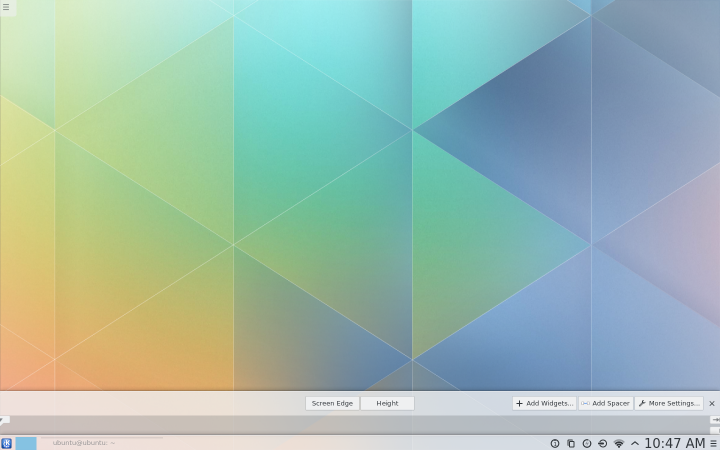Open More Settings for the panel
Image resolution: width=720 pixels, height=450 pixels.
(x=669, y=403)
